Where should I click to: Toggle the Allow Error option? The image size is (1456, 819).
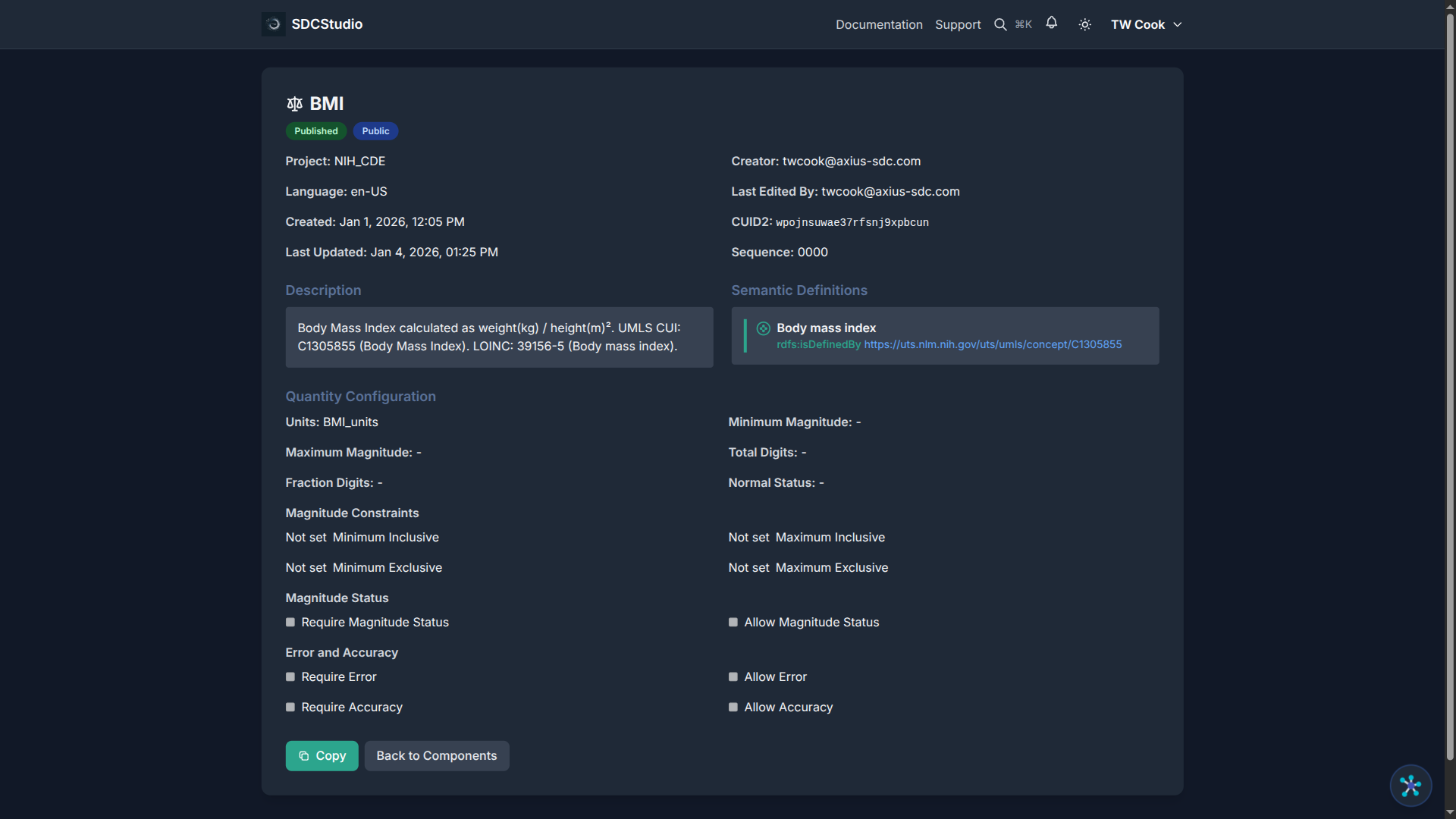tap(733, 676)
